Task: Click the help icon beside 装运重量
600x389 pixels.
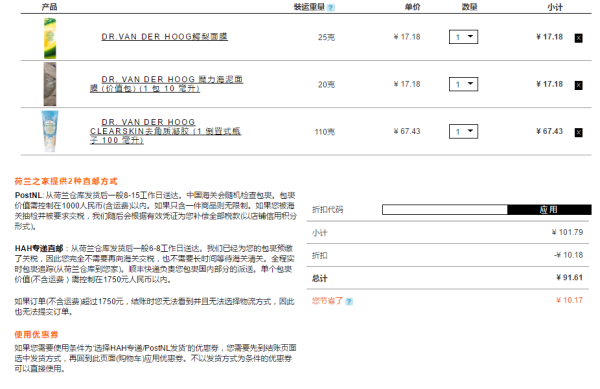Action: coord(331,7)
